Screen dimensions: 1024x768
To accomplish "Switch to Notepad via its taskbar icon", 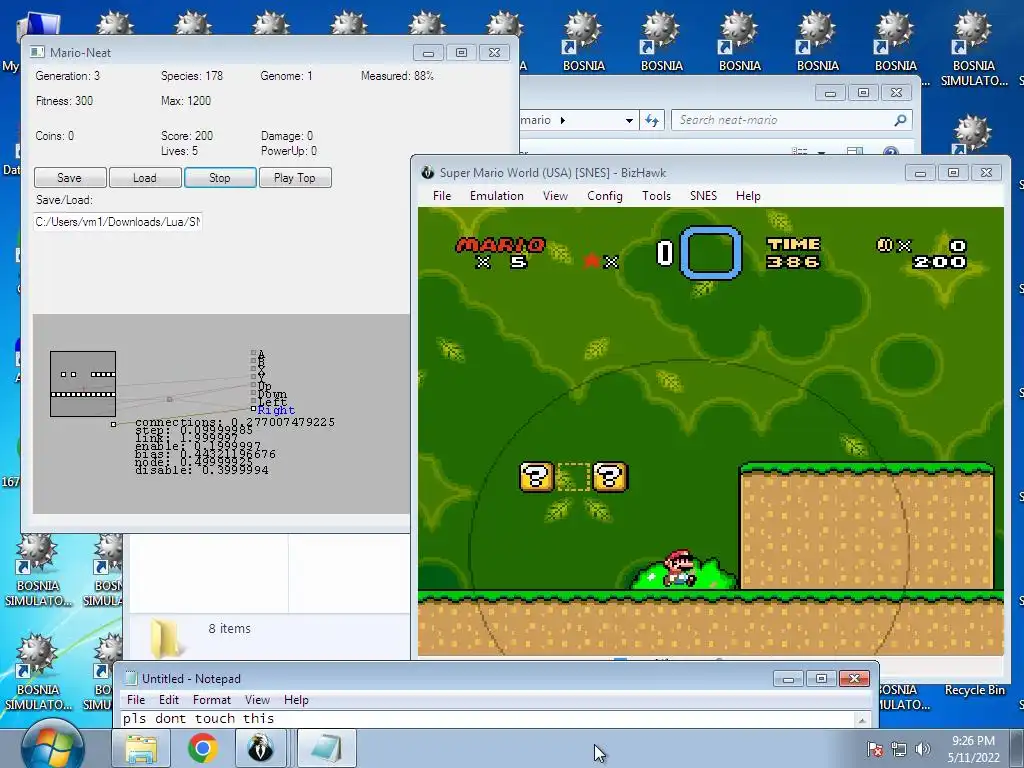I will [x=327, y=748].
